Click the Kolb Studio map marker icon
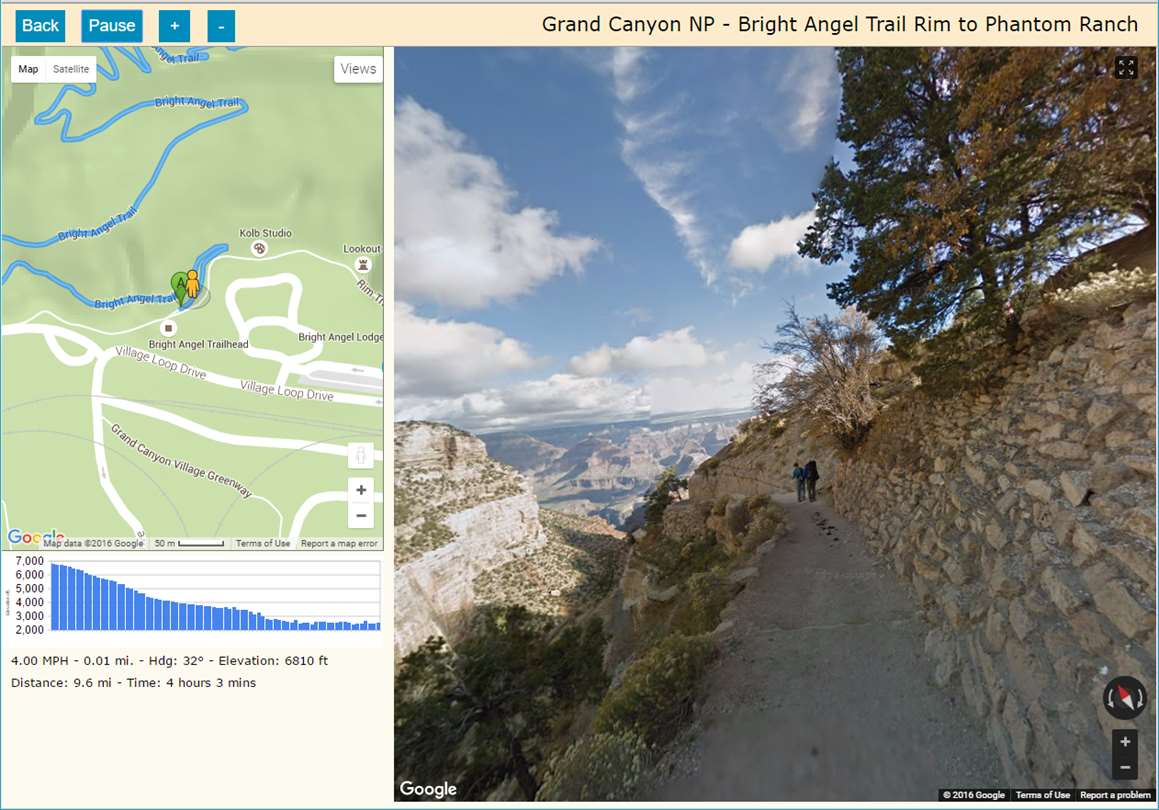The height and width of the screenshot is (810, 1159). [x=259, y=248]
